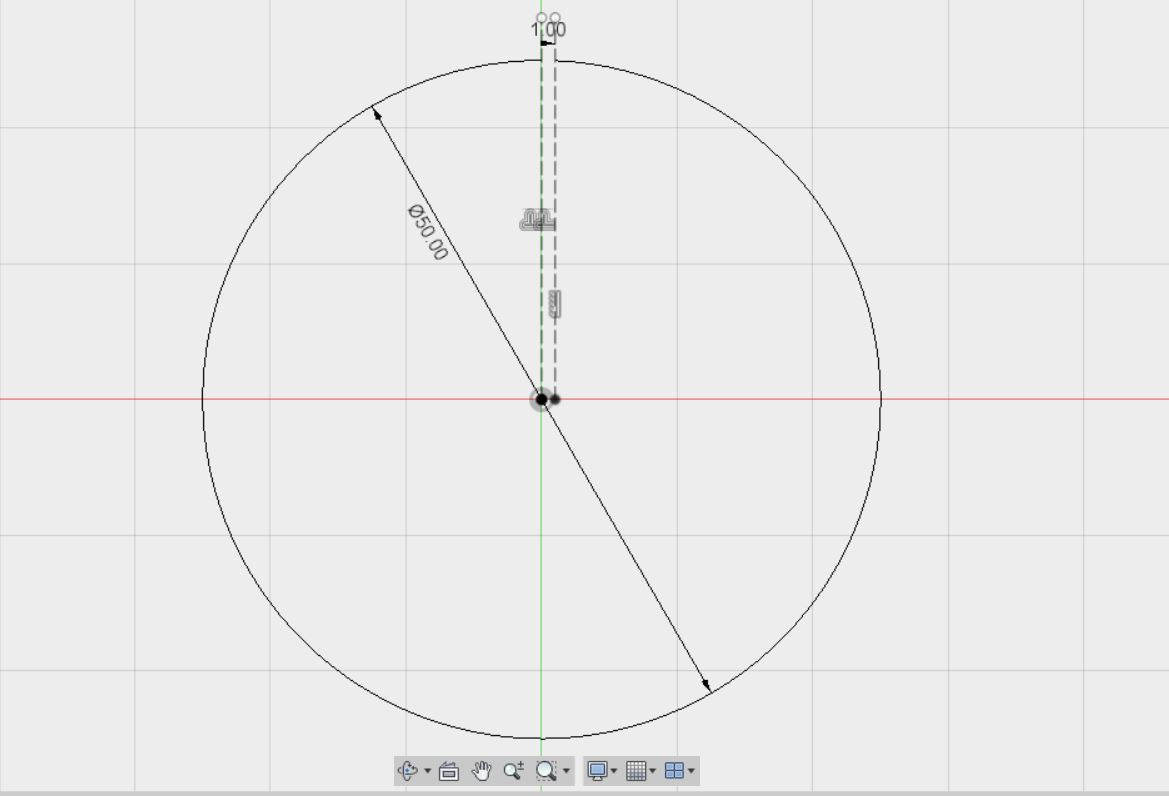Select the sketch center origin point

point(540,399)
